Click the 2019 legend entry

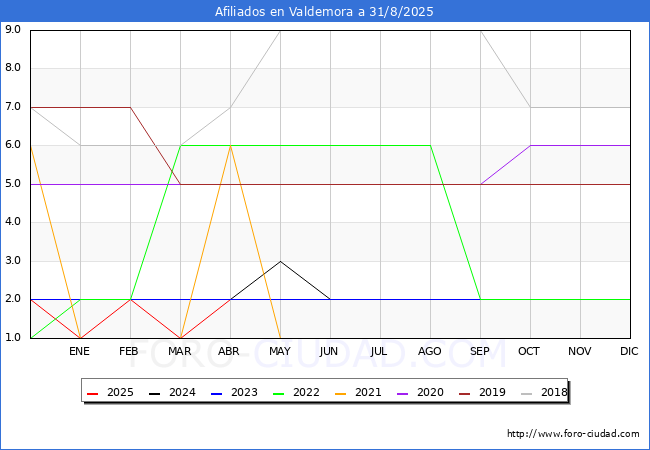tap(482, 392)
